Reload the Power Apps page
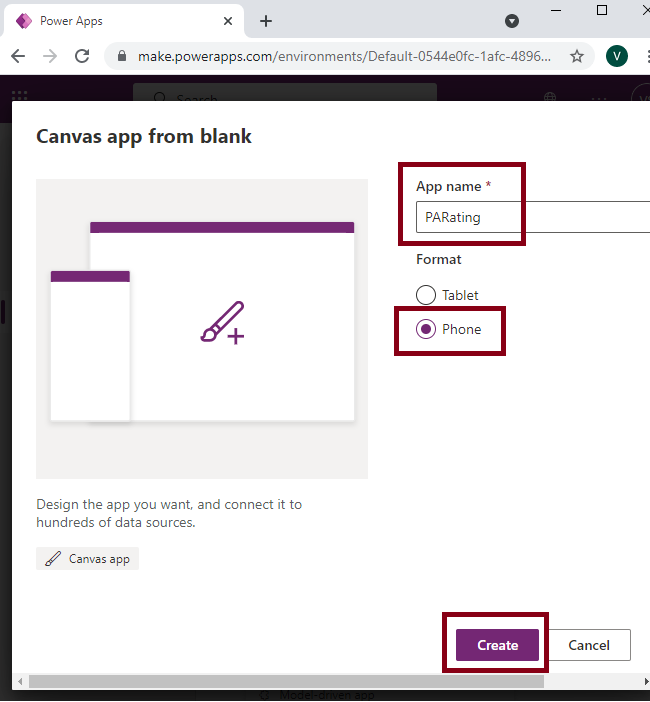The image size is (650, 702). [x=82, y=56]
